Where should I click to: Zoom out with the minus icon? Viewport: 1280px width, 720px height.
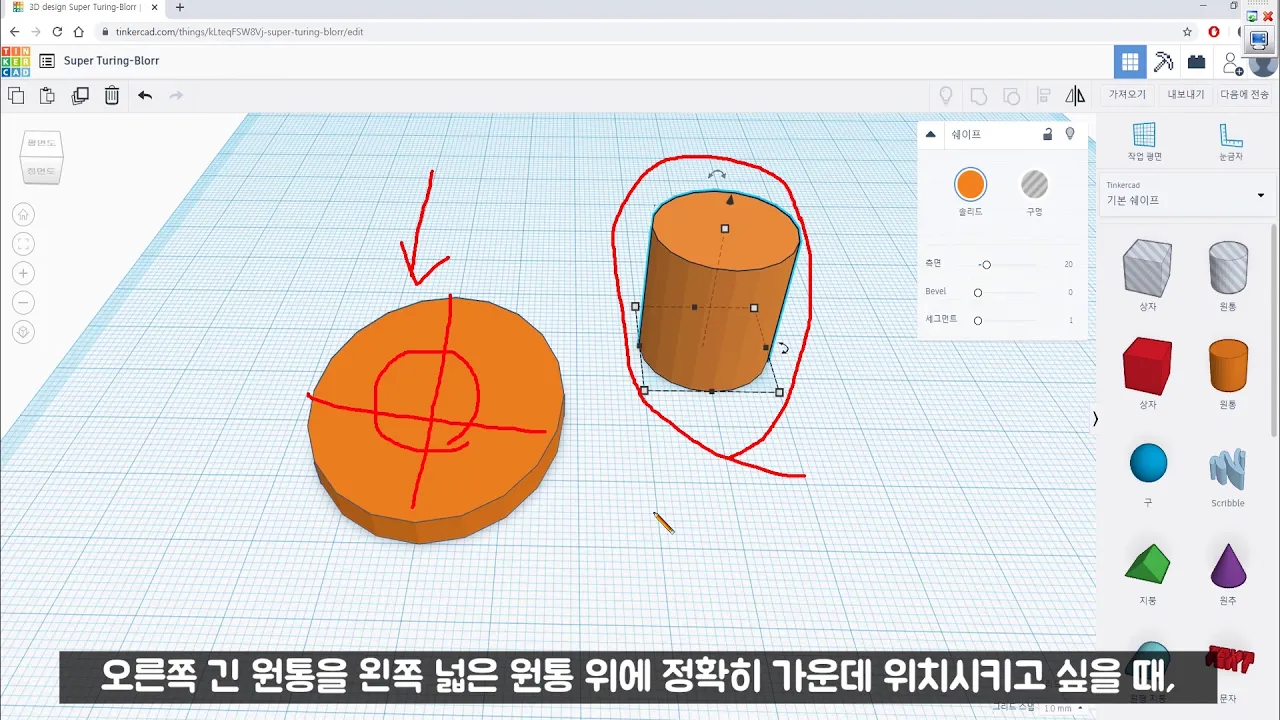24,302
